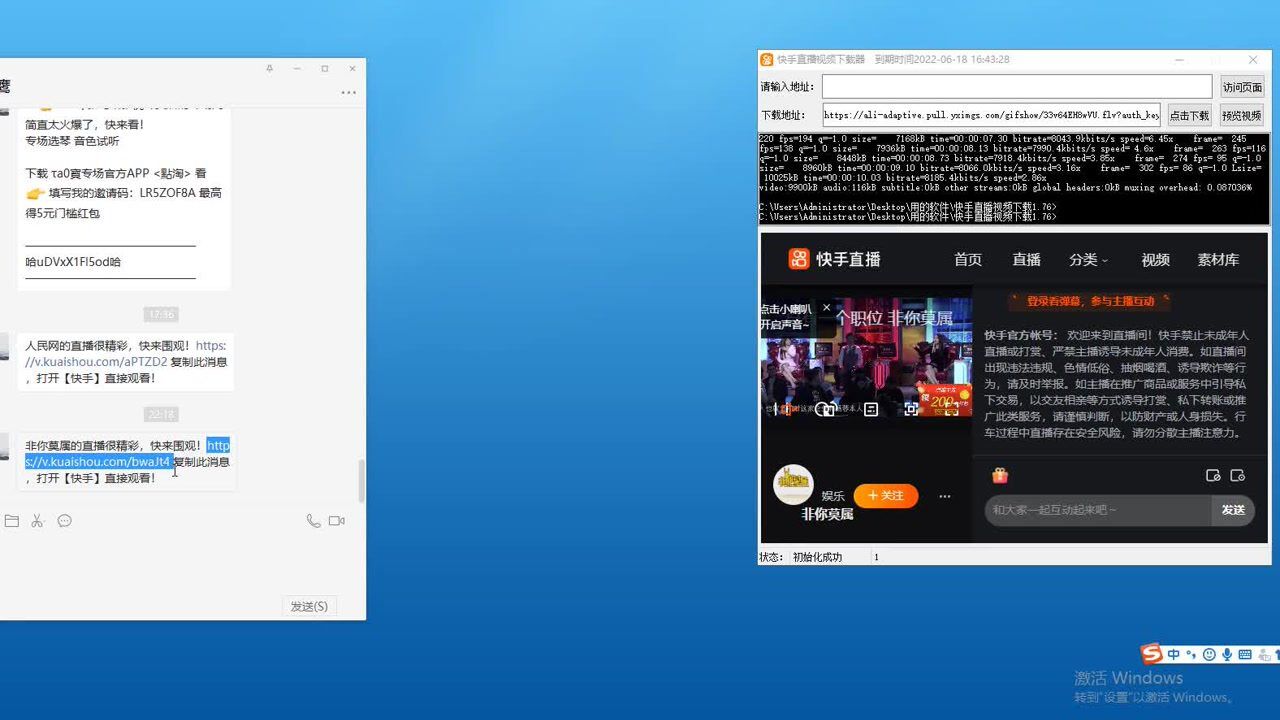This screenshot has height=720, width=1280.
Task: Click the 请输入地址 input field
Action: (1017, 87)
